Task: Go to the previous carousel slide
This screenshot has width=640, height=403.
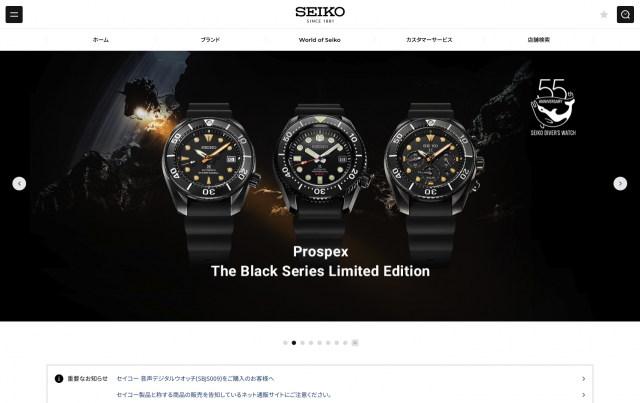Action: [x=19, y=184]
